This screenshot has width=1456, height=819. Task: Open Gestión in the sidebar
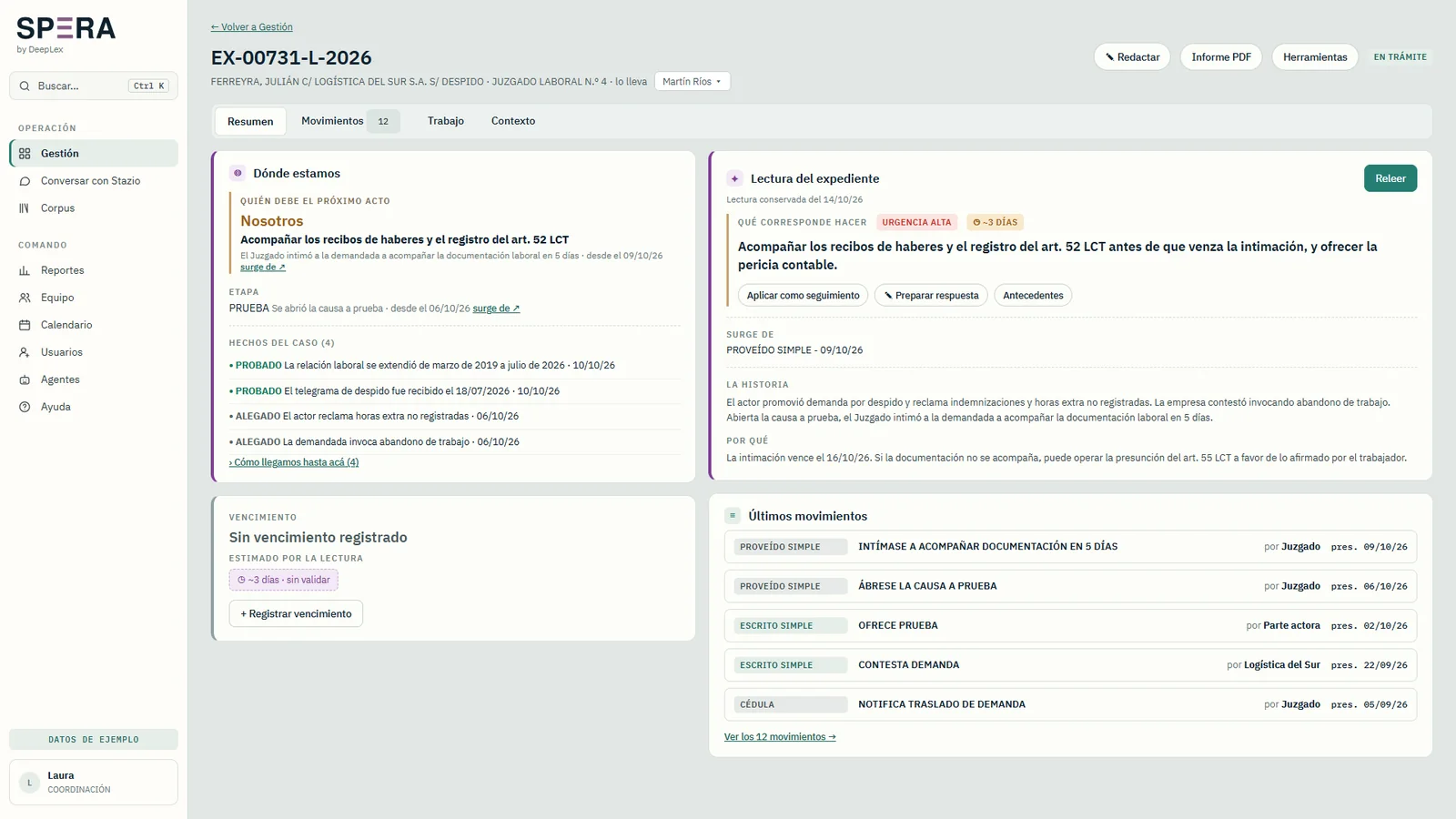(94, 154)
